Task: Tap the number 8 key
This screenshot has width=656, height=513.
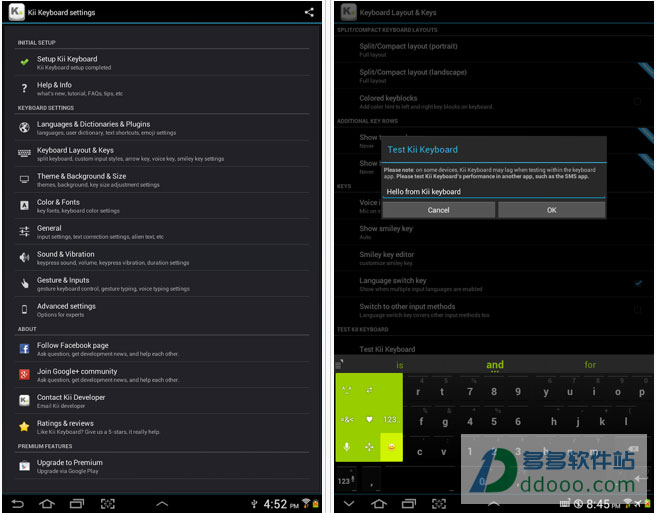Action: (494, 391)
